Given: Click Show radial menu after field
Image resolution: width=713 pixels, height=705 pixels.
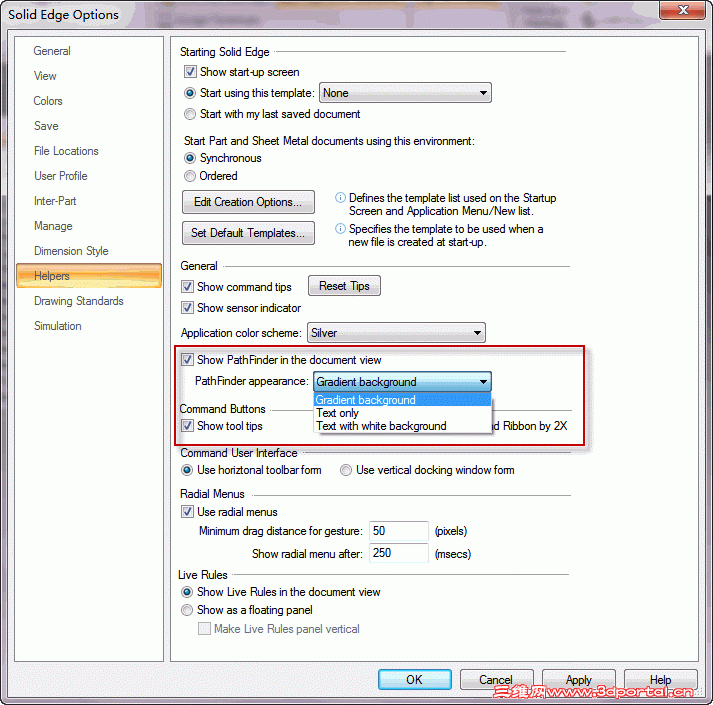Looking at the screenshot, I should point(399,553).
